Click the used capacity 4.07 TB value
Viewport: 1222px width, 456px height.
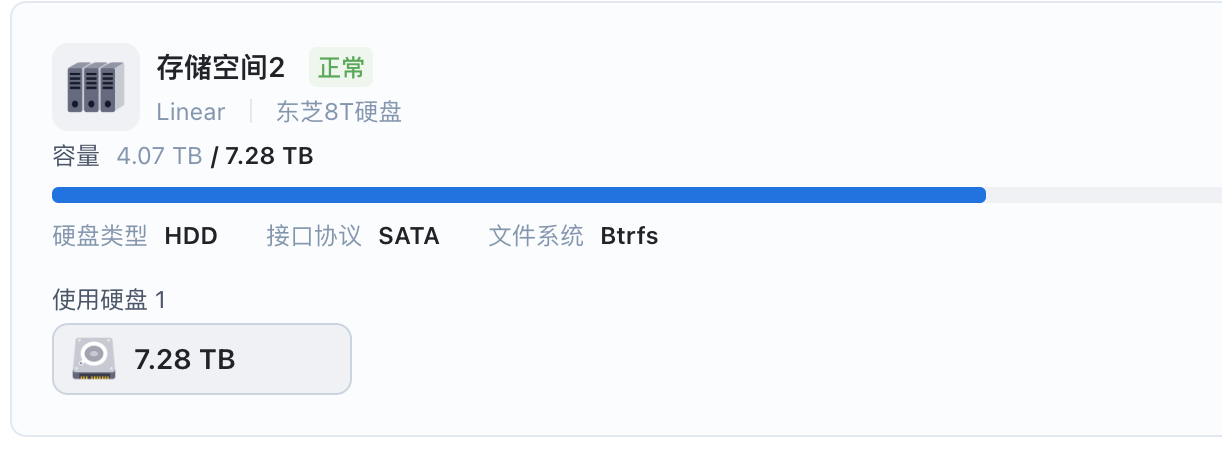coord(160,156)
